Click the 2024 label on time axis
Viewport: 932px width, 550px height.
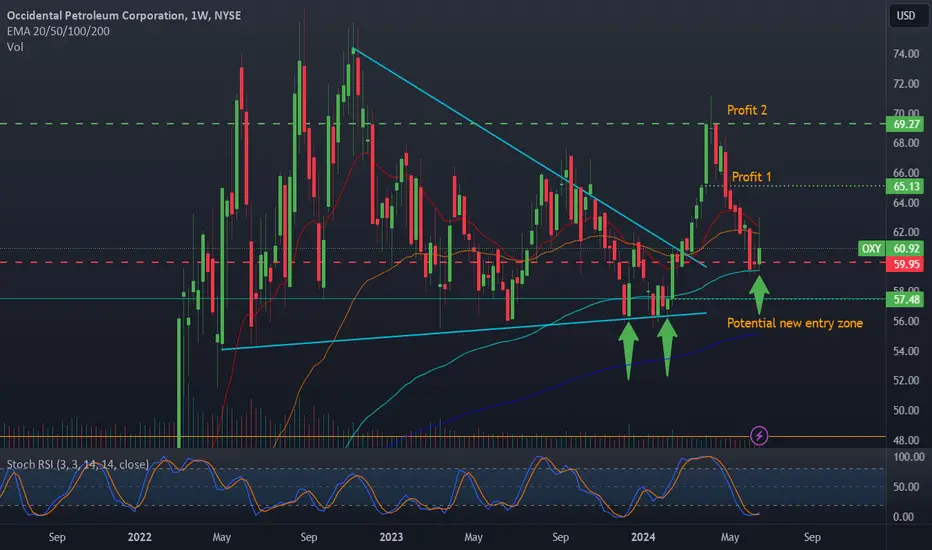click(x=643, y=537)
